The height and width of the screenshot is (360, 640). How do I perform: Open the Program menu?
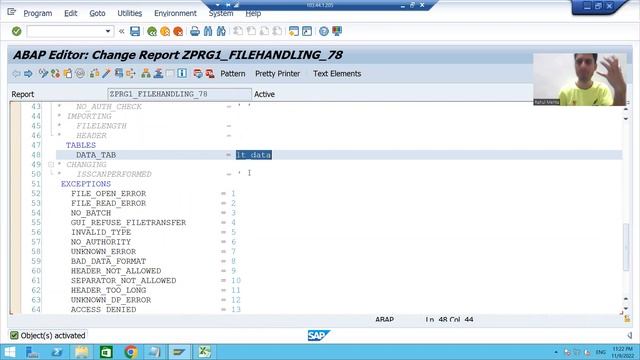38,13
